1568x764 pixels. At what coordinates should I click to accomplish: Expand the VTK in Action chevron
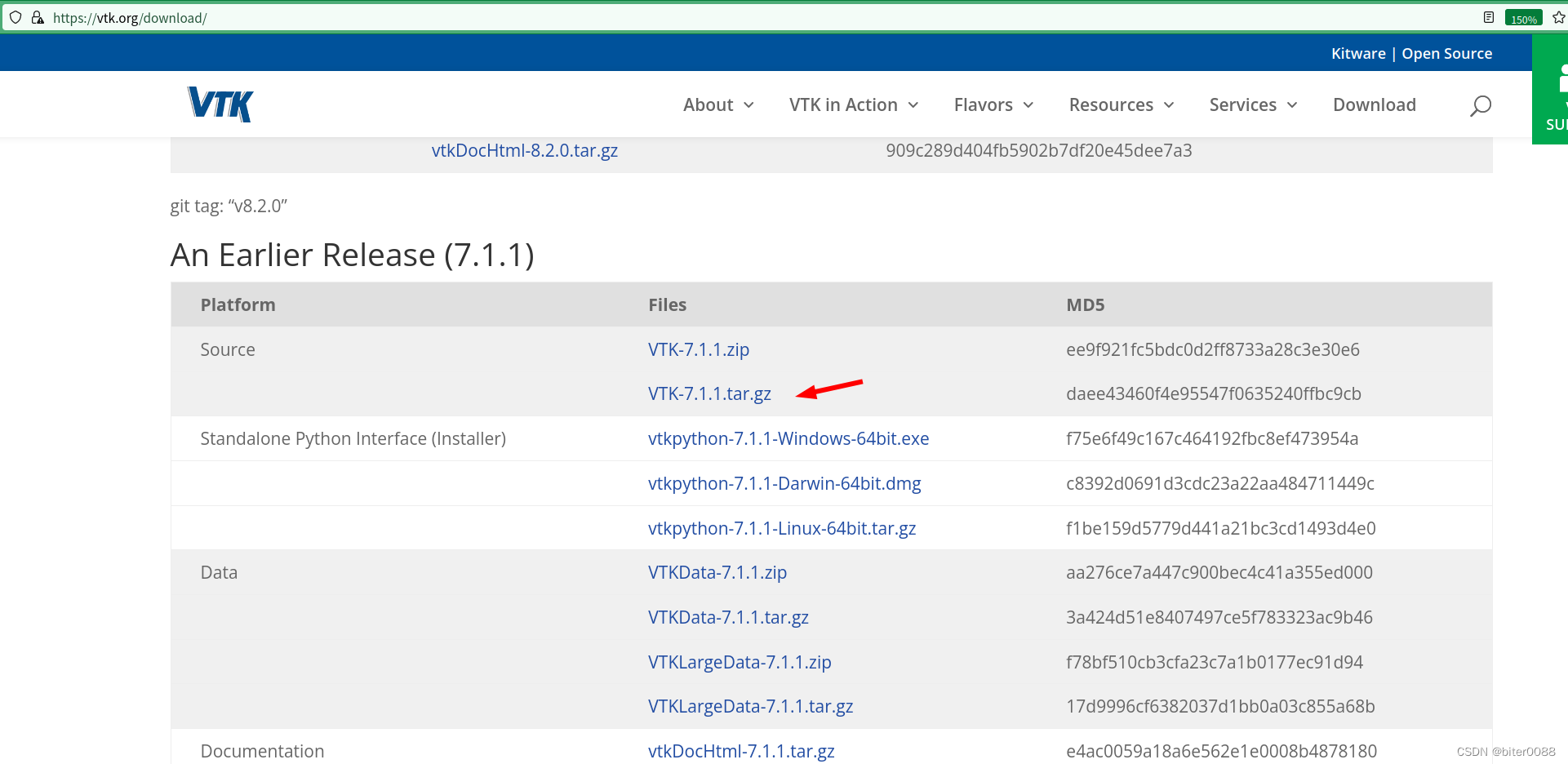point(913,105)
